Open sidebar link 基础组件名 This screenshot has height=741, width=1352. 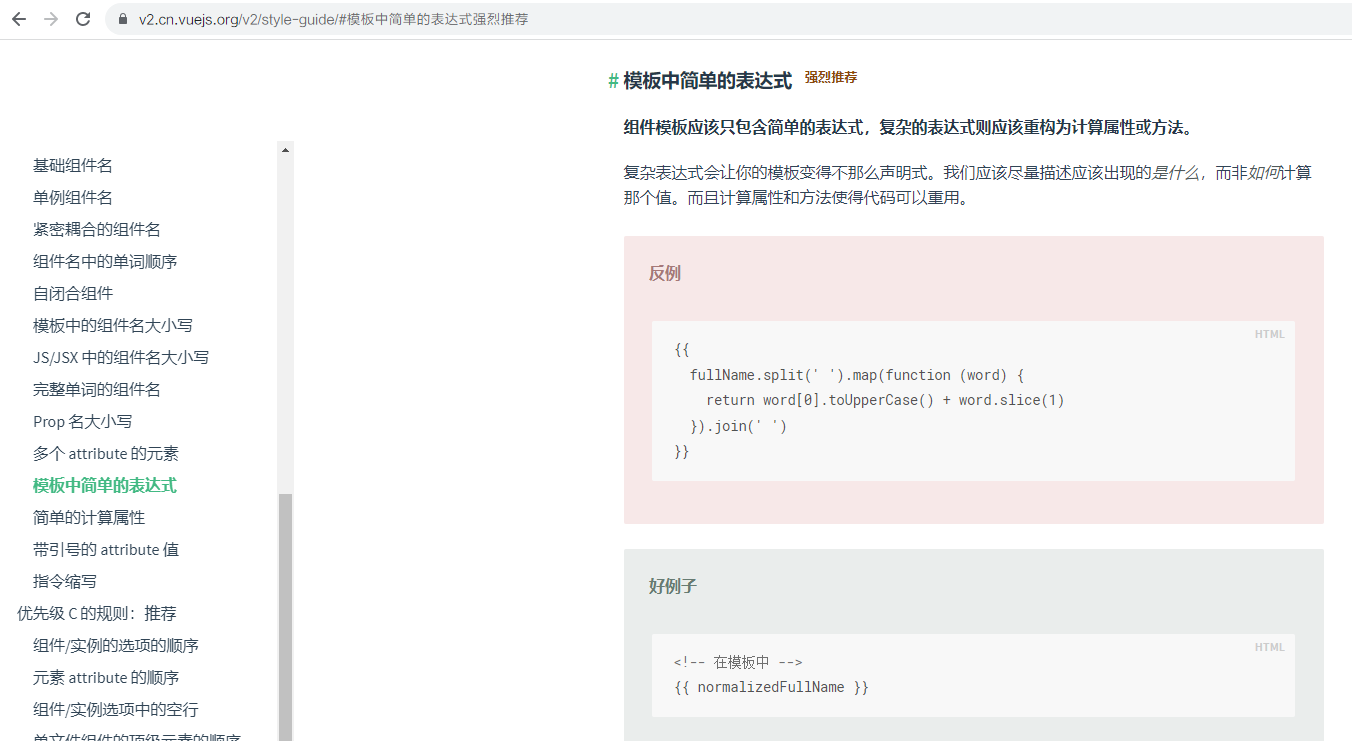(x=73, y=165)
